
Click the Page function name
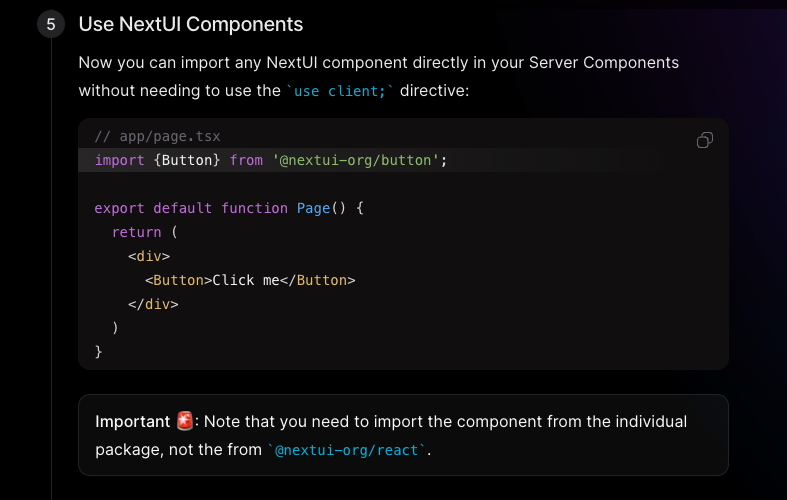coord(313,208)
